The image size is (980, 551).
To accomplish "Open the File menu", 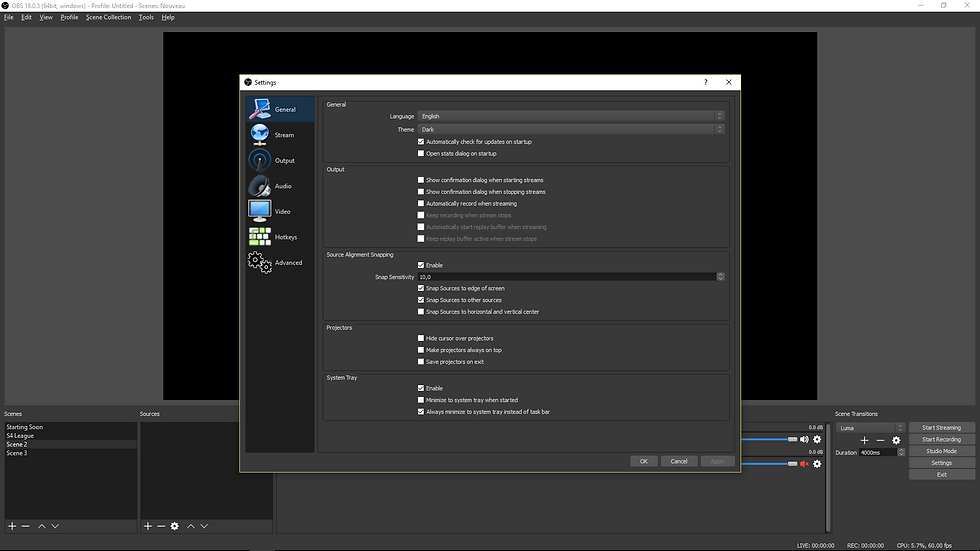I will pos(9,17).
